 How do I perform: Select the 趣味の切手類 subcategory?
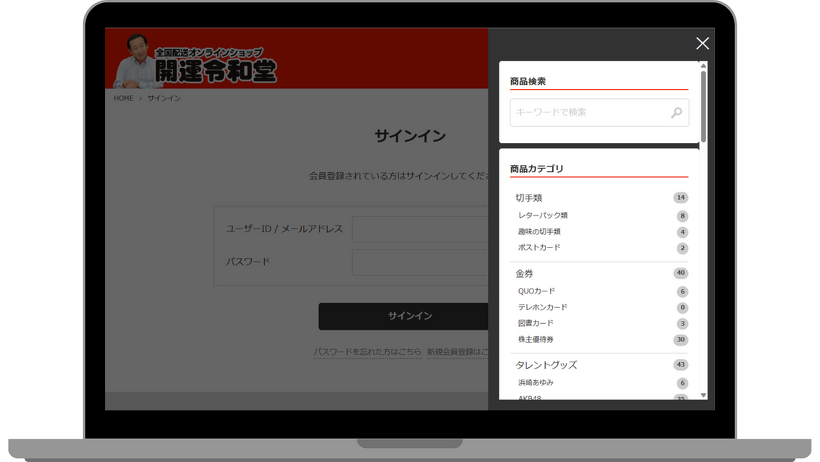pyautogui.click(x=539, y=231)
